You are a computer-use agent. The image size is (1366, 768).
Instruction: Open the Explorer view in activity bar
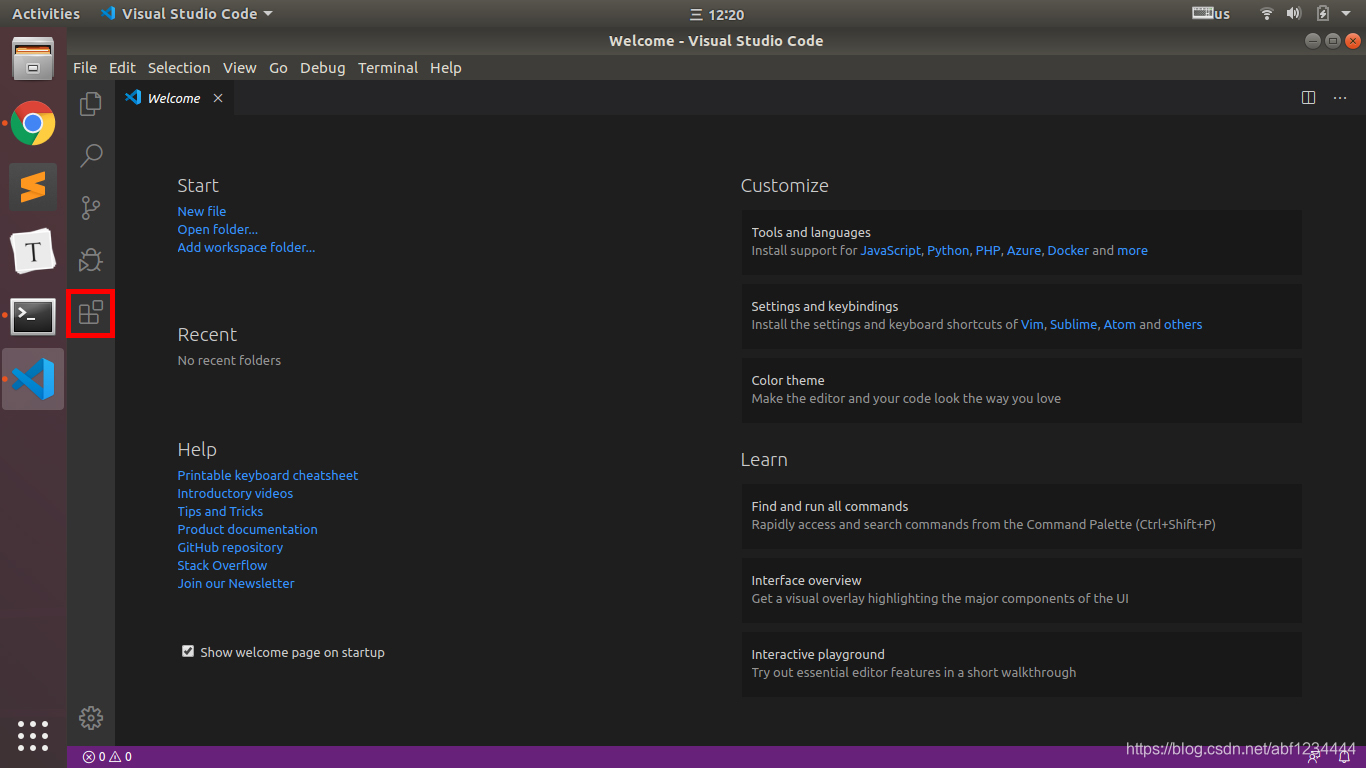pos(91,103)
